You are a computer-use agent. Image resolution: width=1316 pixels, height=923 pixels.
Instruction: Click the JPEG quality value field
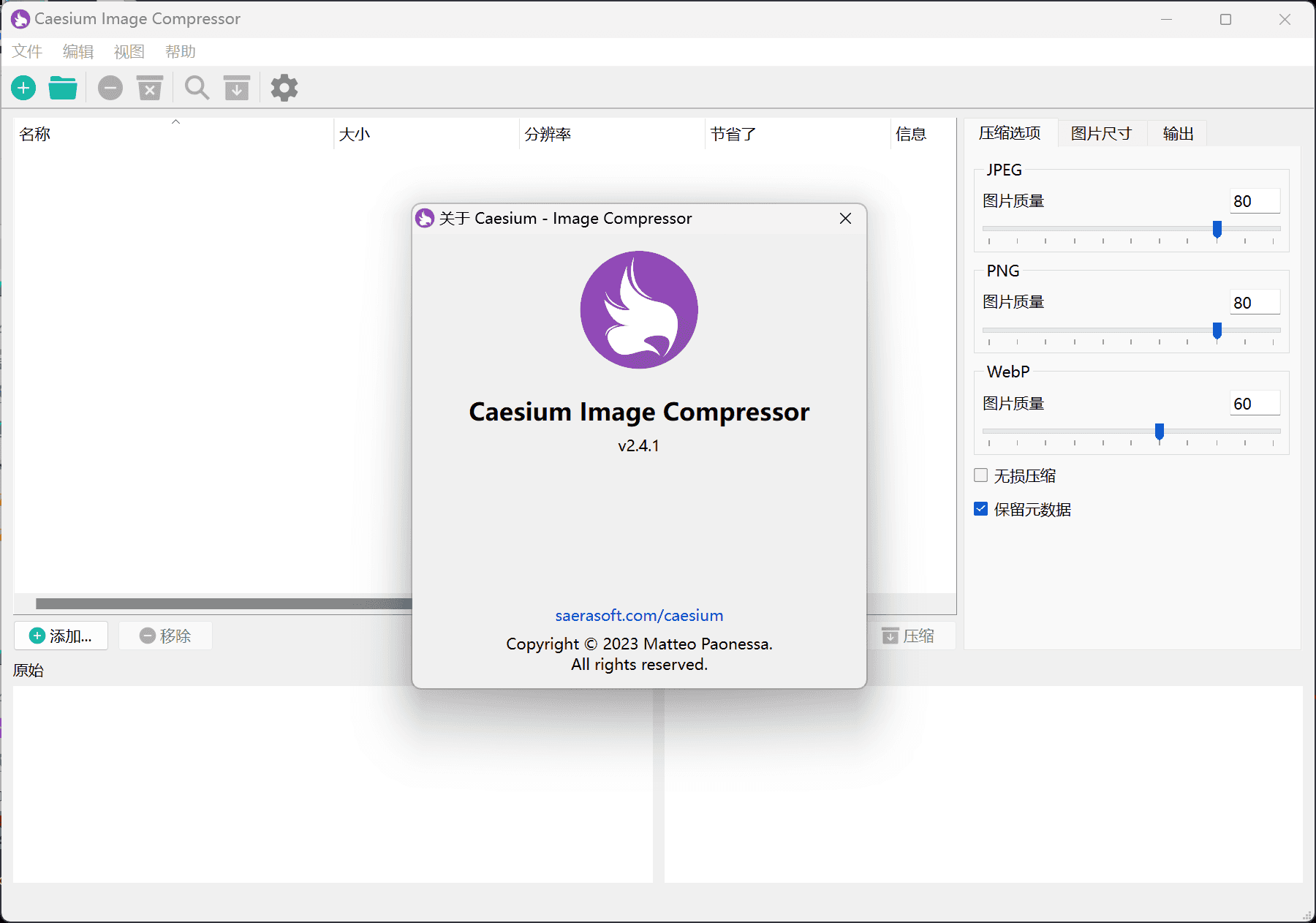click(1255, 201)
